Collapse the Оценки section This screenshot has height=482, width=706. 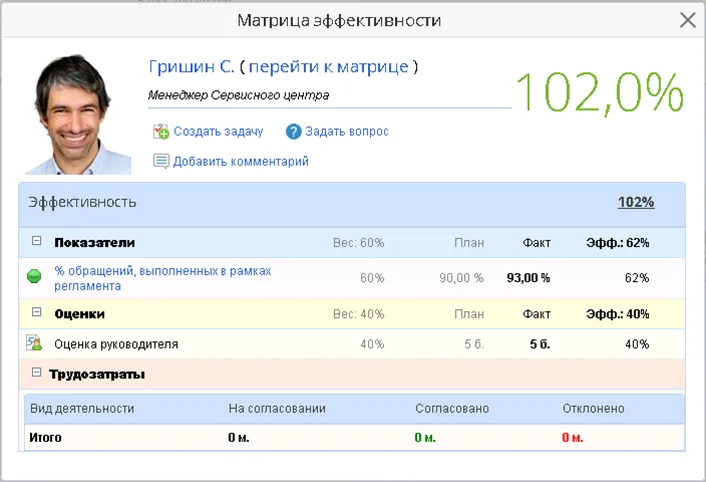point(36,312)
